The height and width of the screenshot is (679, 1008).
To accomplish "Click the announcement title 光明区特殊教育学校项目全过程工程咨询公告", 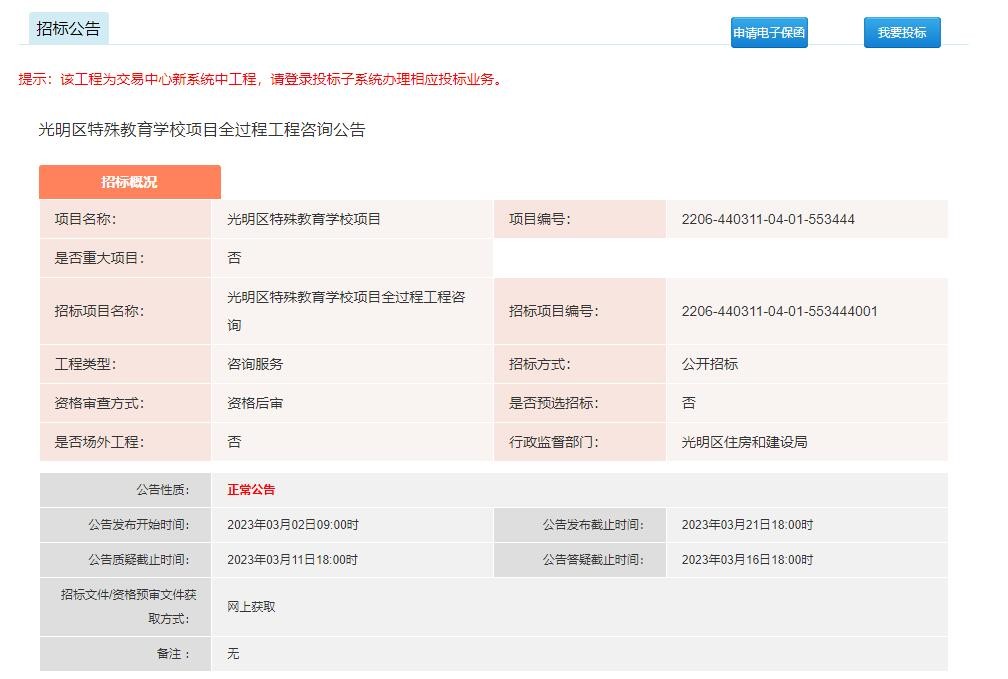I will [201, 130].
